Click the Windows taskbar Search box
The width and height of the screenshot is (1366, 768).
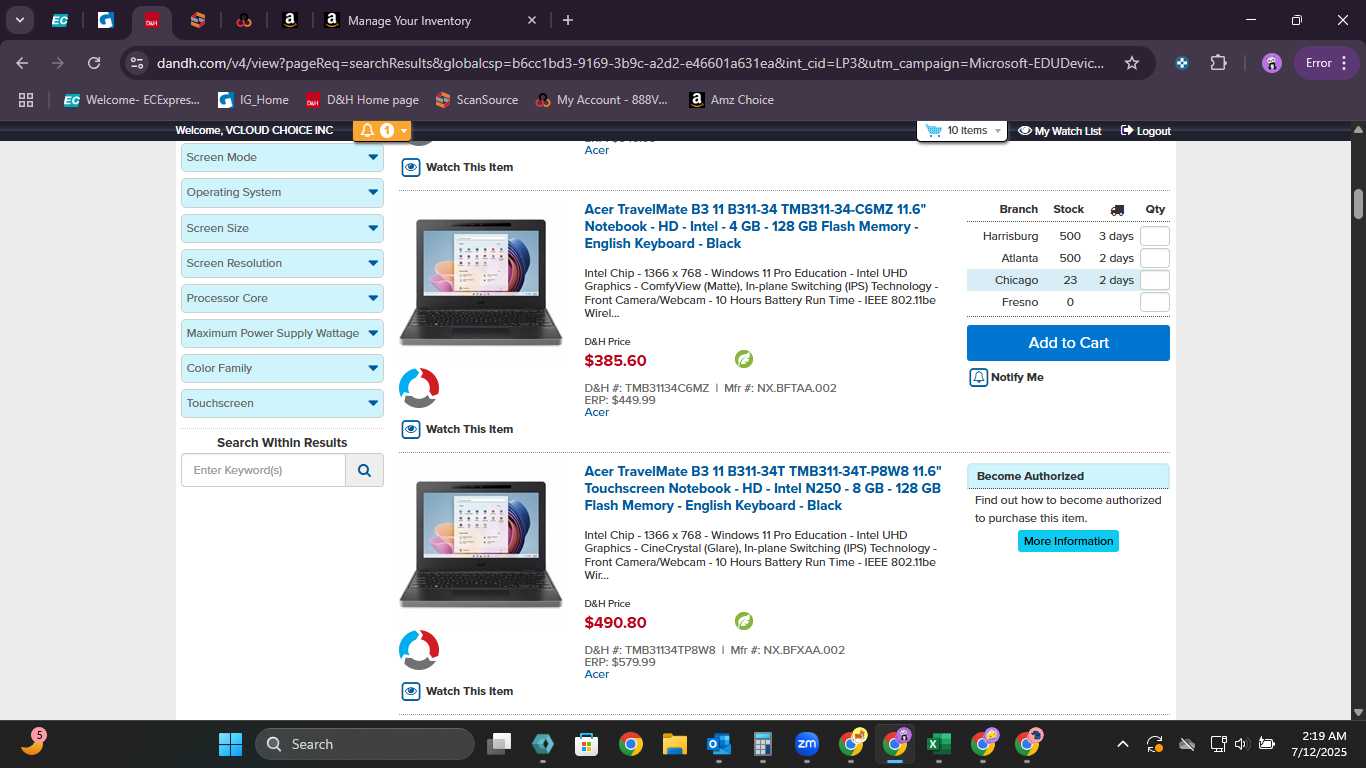point(365,744)
